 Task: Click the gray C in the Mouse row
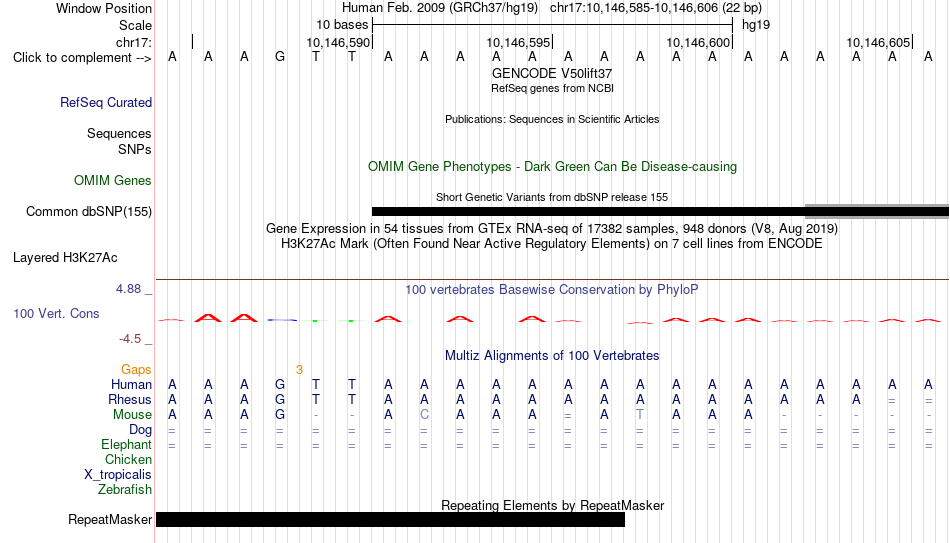click(424, 415)
